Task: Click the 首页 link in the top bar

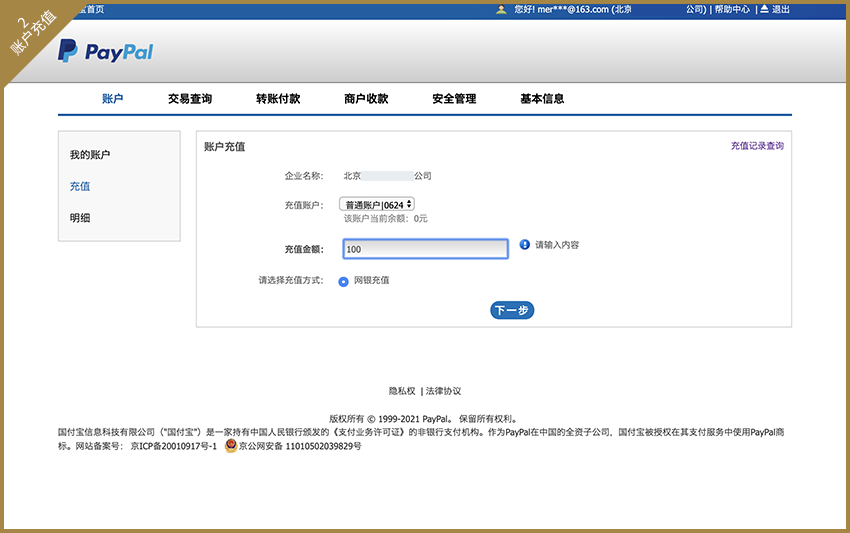Action: click(95, 9)
